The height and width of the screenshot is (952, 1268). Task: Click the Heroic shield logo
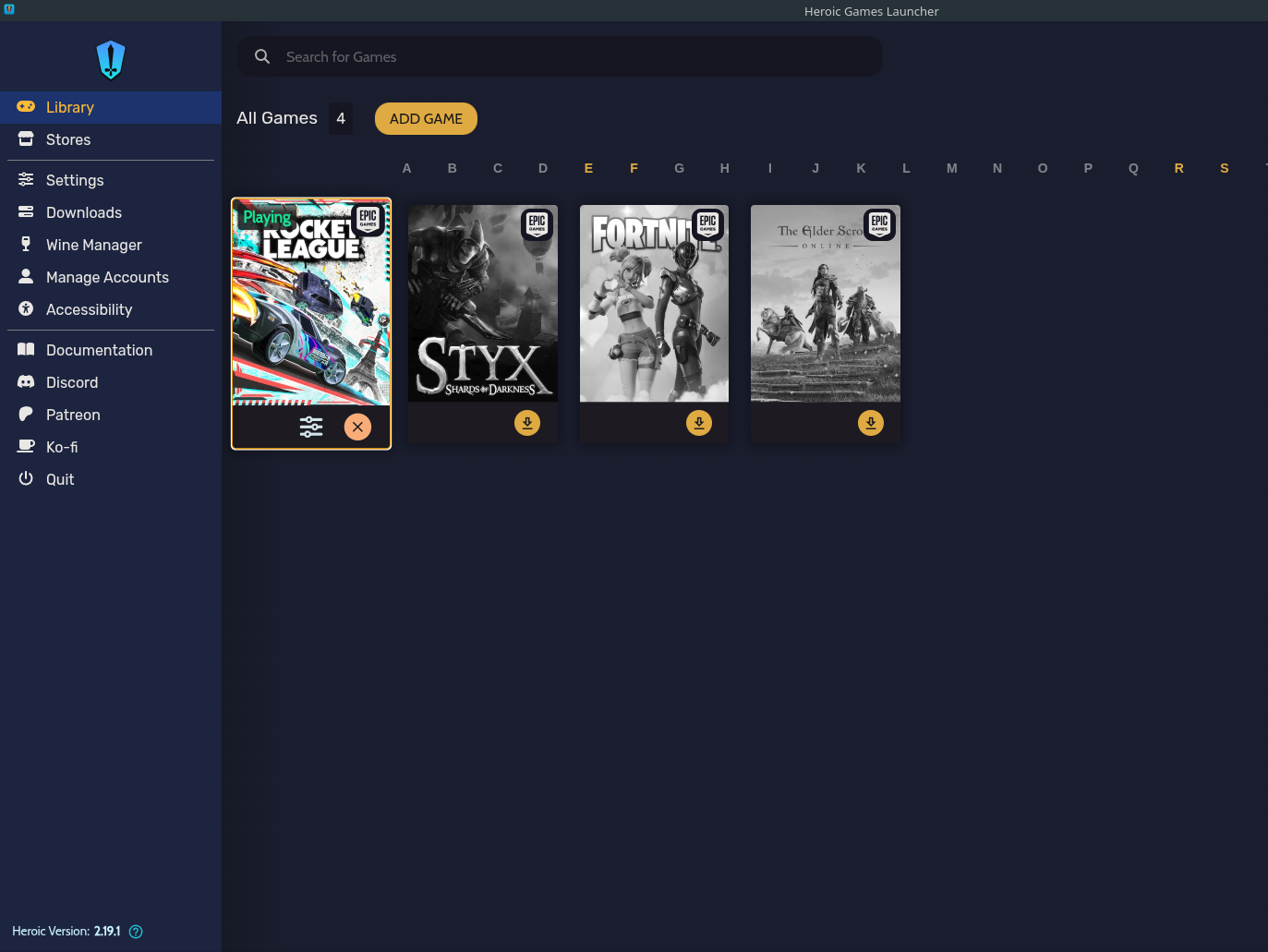tap(111, 60)
